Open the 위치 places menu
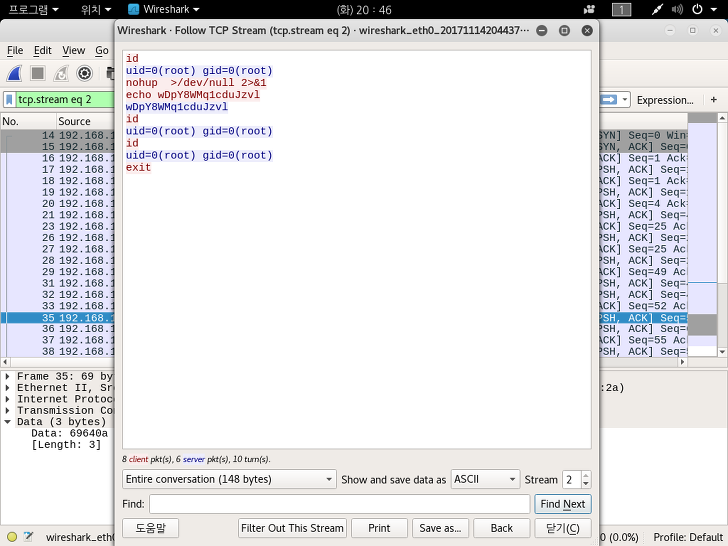The height and width of the screenshot is (546, 728). point(96,9)
